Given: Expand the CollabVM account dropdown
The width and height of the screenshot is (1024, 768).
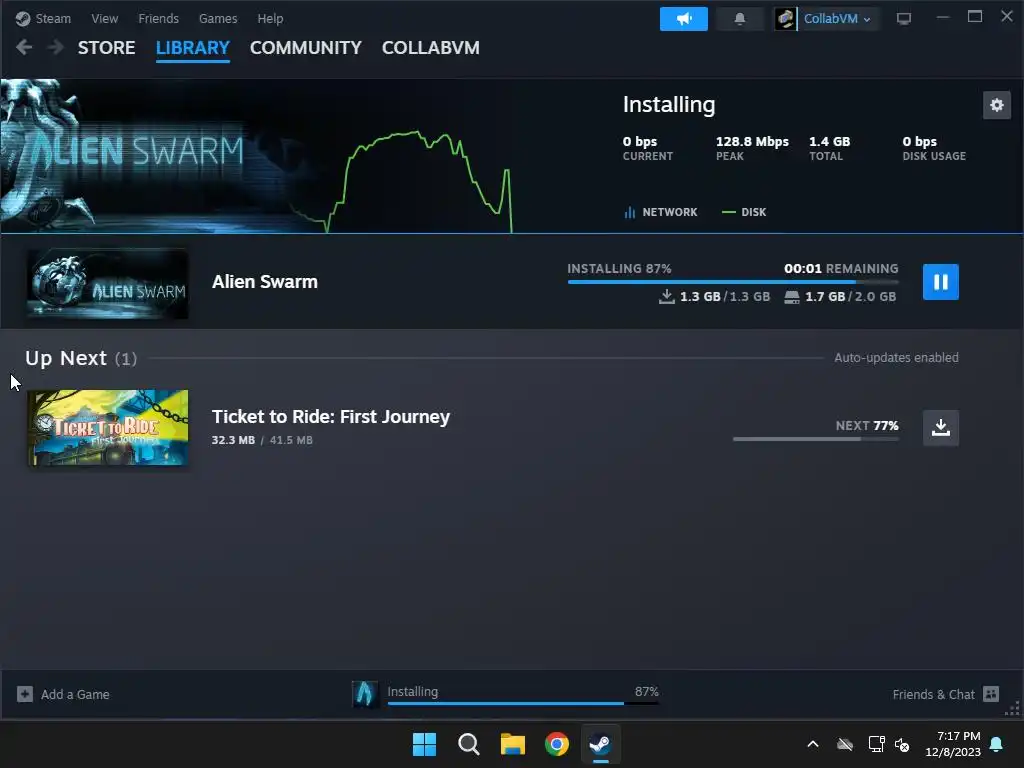Looking at the screenshot, I should [x=837, y=19].
